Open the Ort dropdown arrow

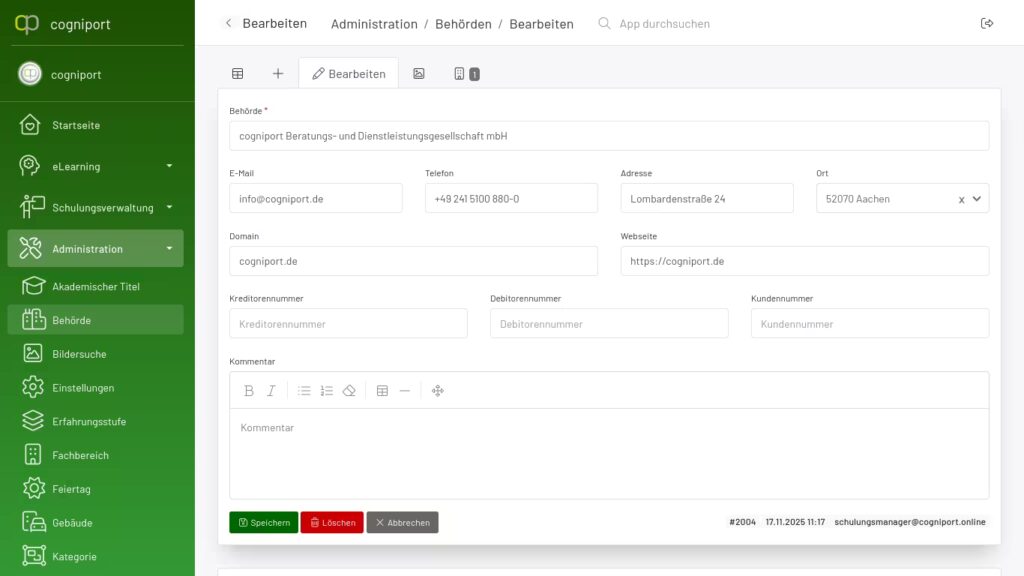pos(977,199)
